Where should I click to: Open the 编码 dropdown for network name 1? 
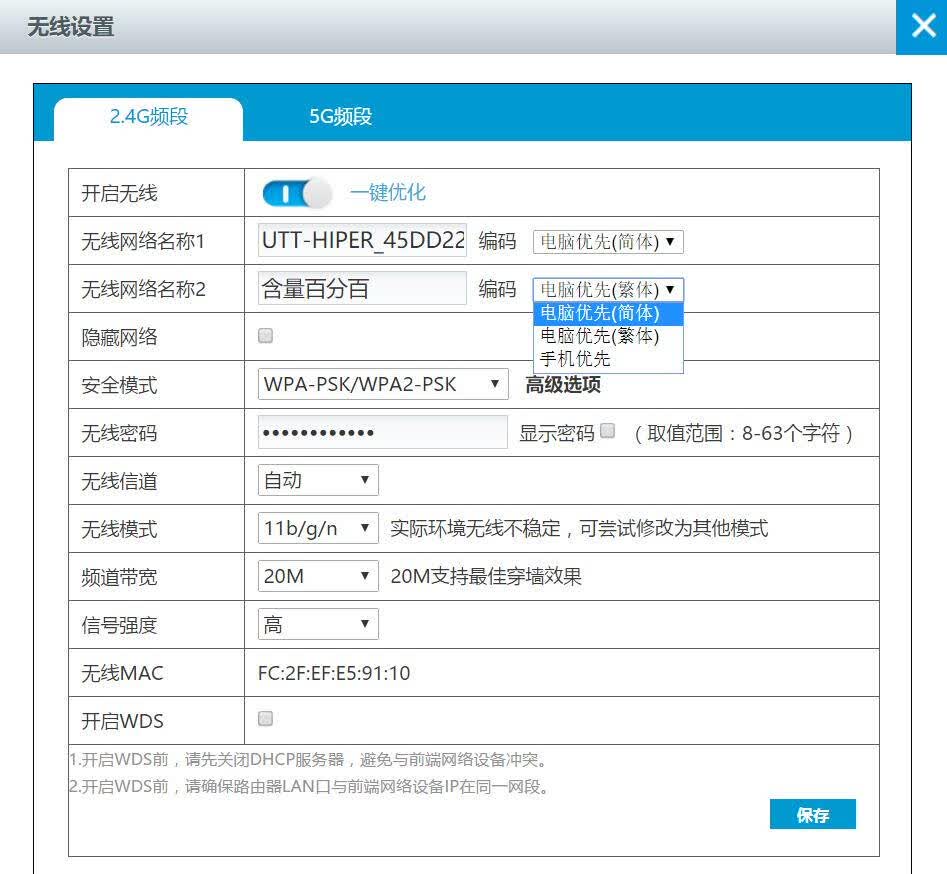click(x=608, y=242)
